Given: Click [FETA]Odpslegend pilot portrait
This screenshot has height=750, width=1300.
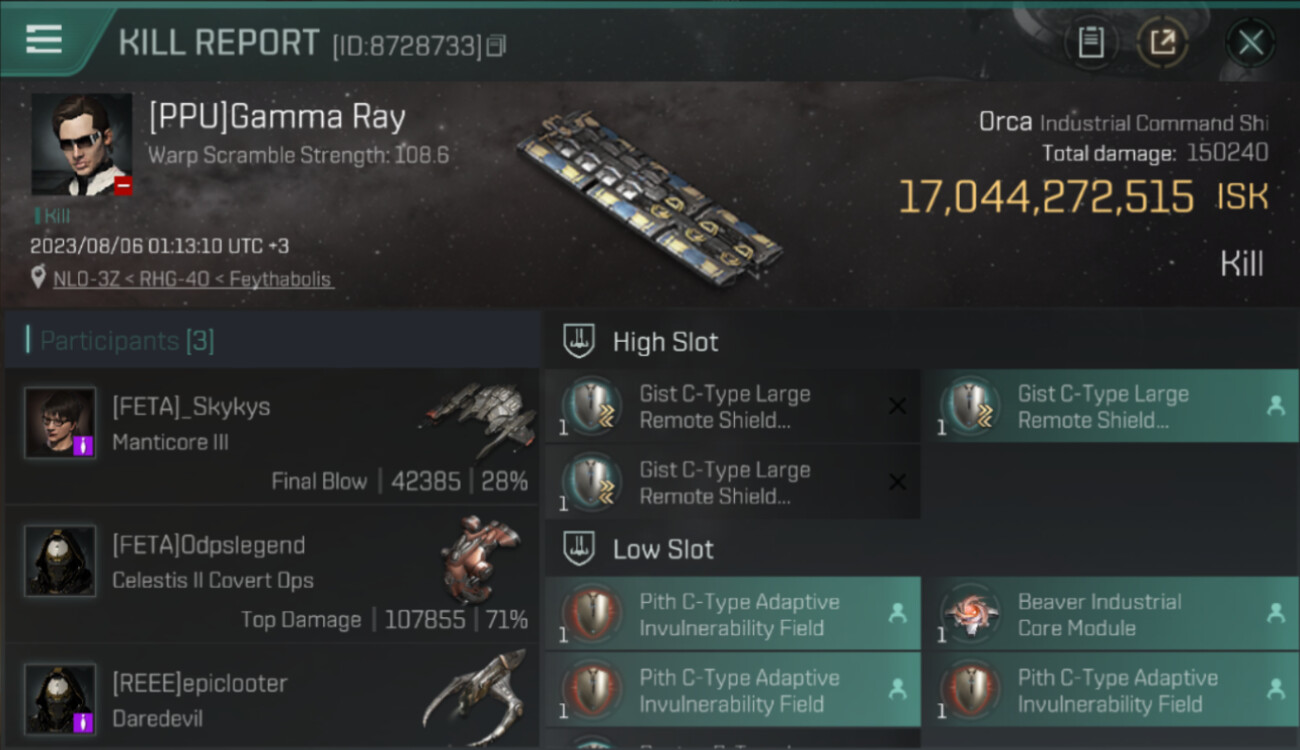Looking at the screenshot, I should 60,560.
